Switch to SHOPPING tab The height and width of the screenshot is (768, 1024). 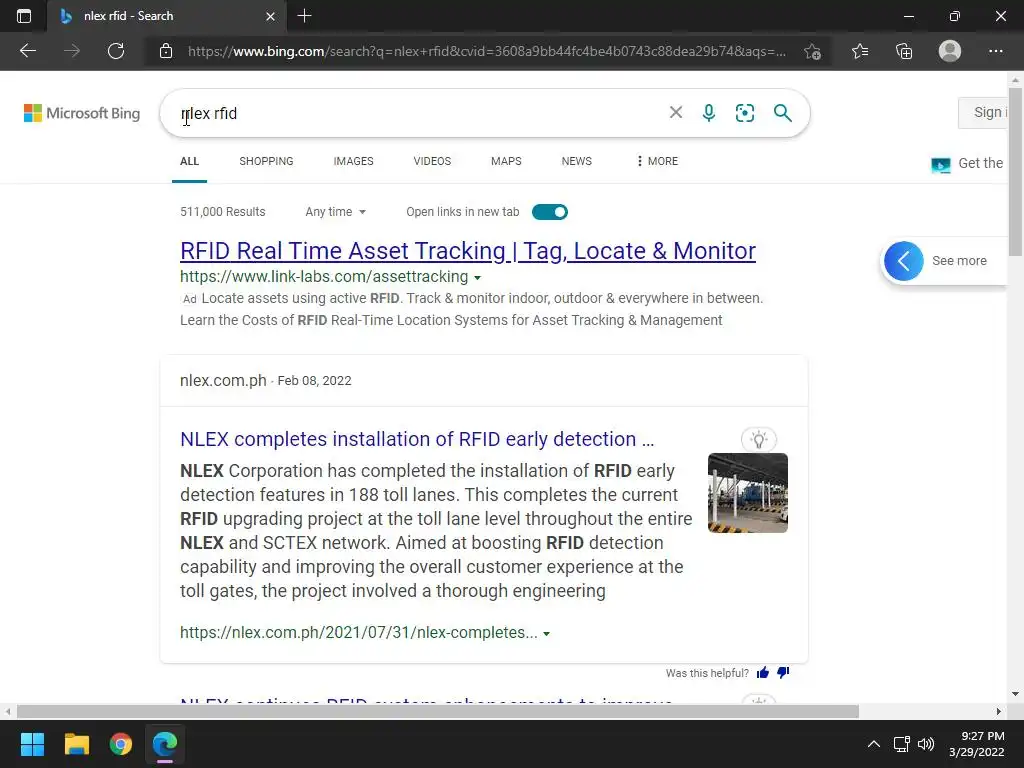(x=266, y=161)
